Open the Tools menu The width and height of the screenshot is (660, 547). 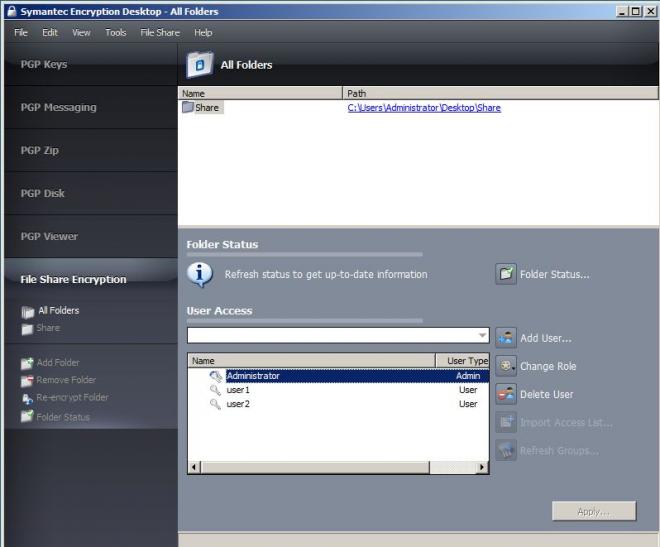(x=115, y=32)
